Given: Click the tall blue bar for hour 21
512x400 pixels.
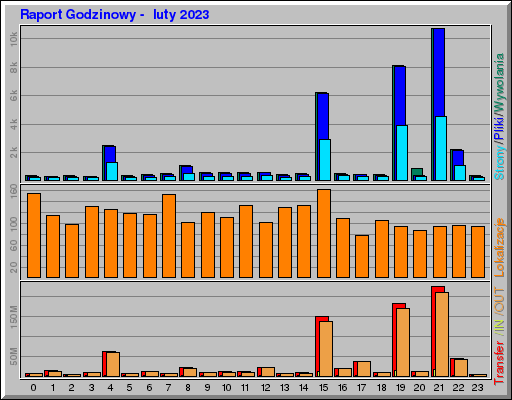Looking at the screenshot, I should (439, 72).
